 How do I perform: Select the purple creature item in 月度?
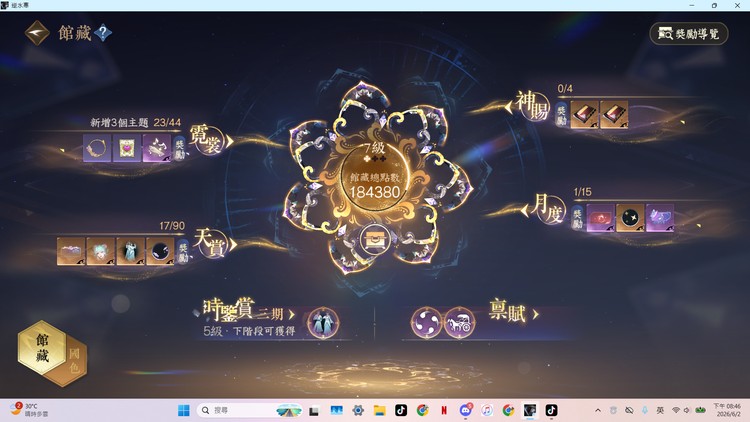[x=660, y=218]
